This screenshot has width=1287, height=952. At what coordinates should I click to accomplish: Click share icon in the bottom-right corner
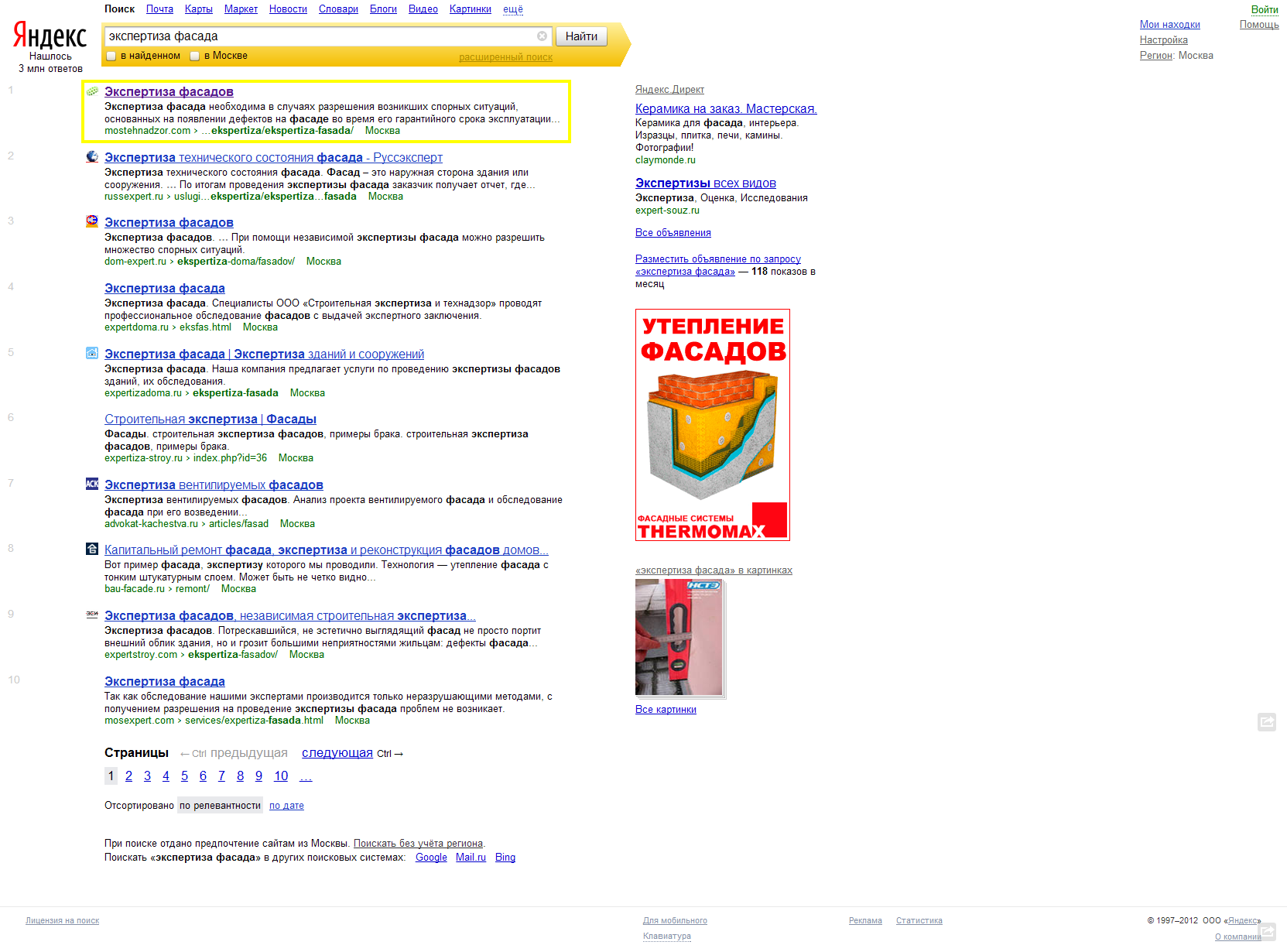click(x=1268, y=931)
